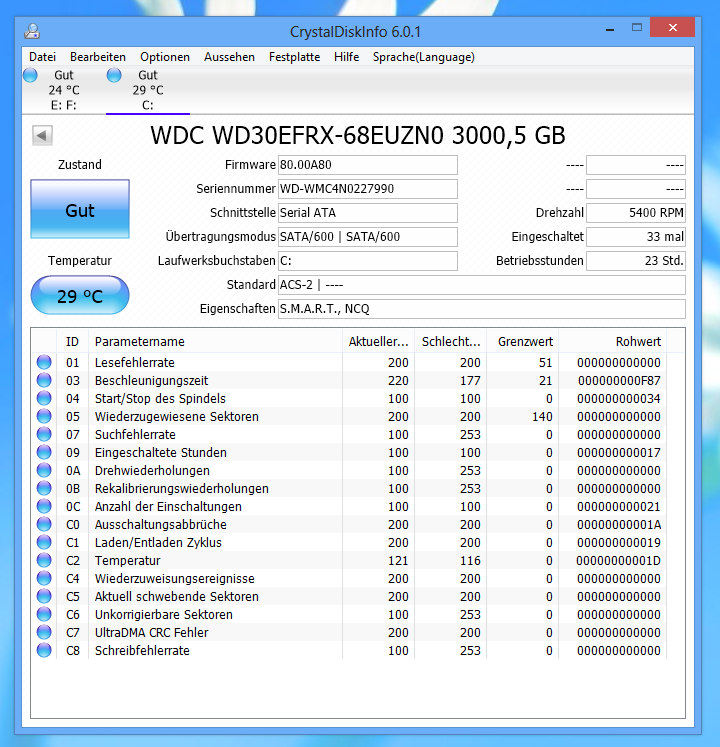The image size is (720, 747).
Task: Open the Sprache(Language) menu
Action: [424, 57]
